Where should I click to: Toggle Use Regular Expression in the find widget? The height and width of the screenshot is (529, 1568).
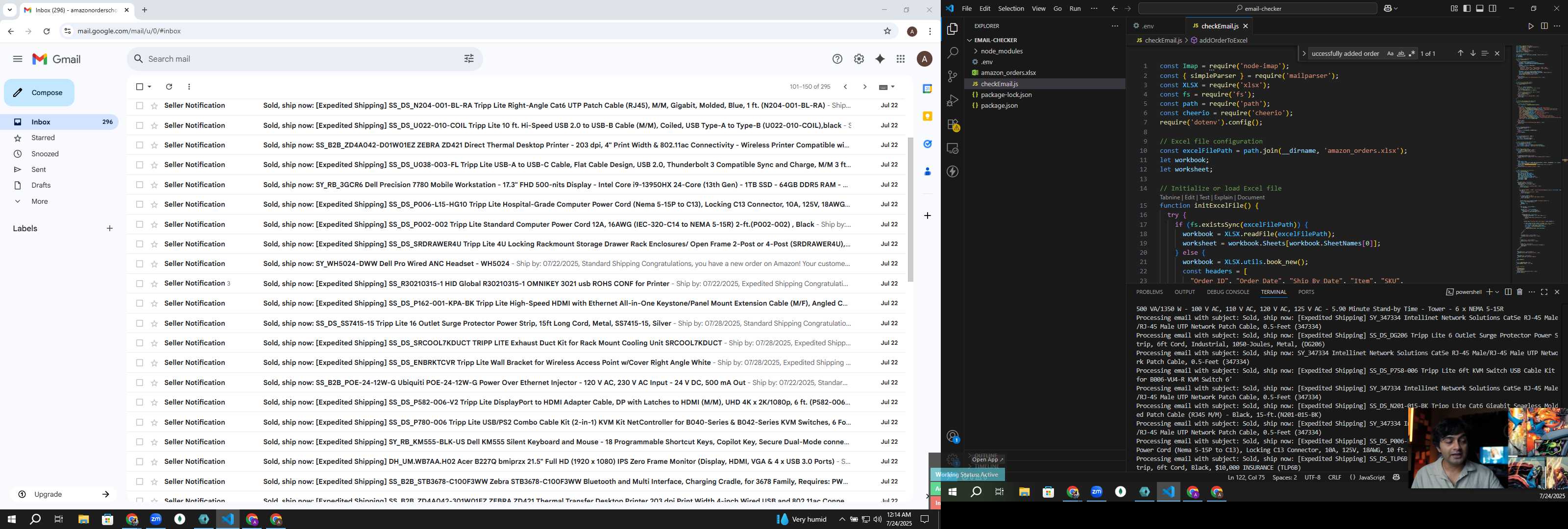(1412, 53)
